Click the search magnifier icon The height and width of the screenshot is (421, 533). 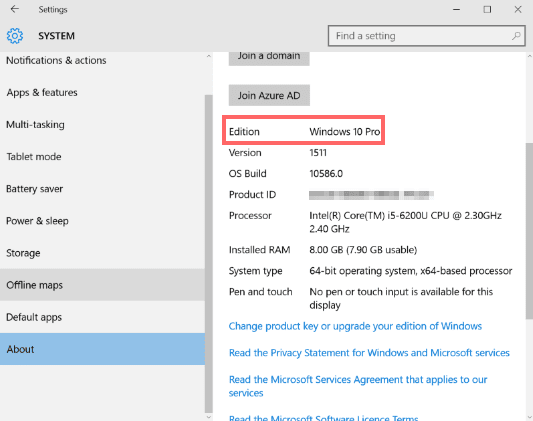[x=516, y=36]
